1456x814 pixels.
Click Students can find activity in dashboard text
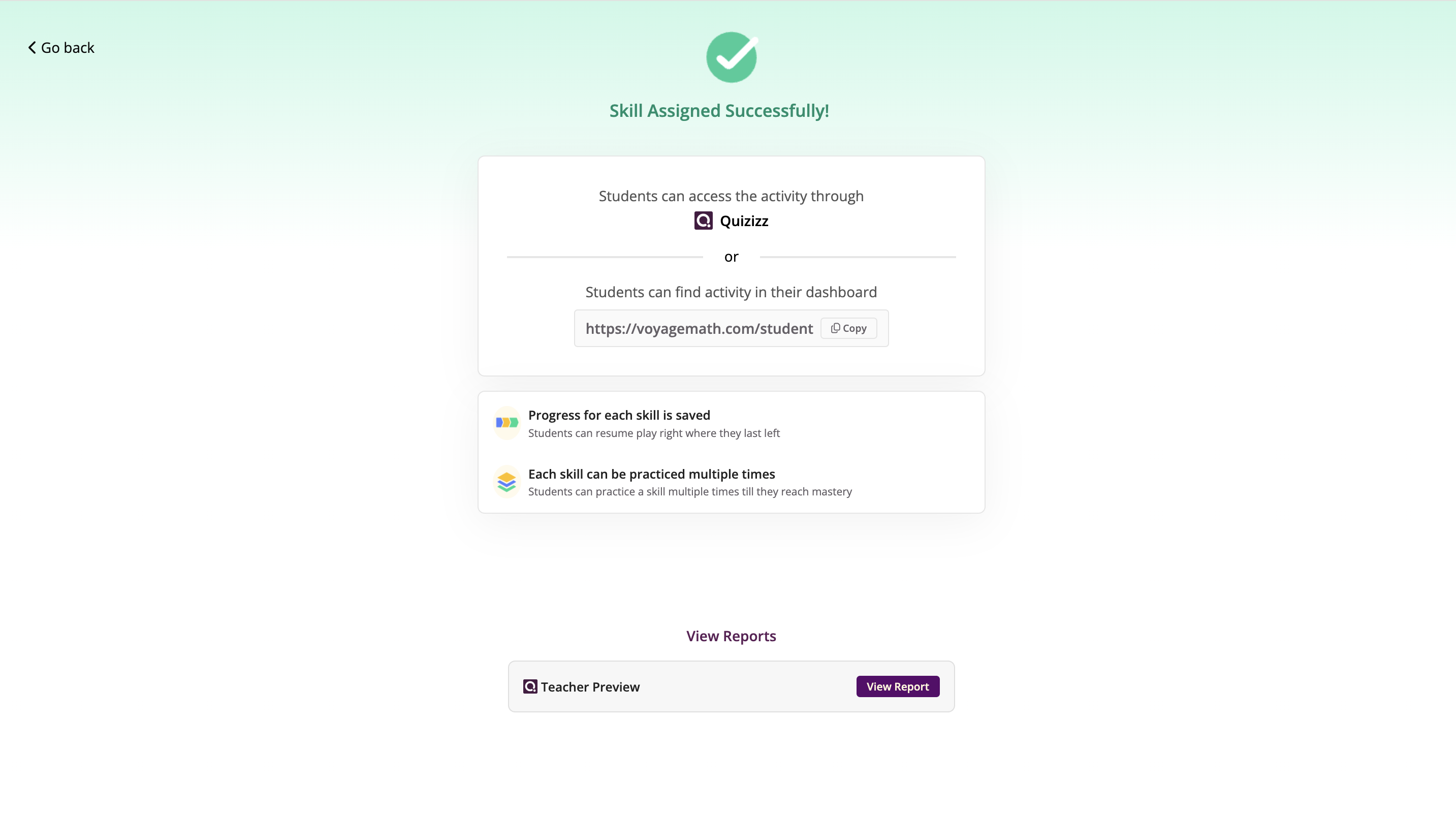pos(731,292)
